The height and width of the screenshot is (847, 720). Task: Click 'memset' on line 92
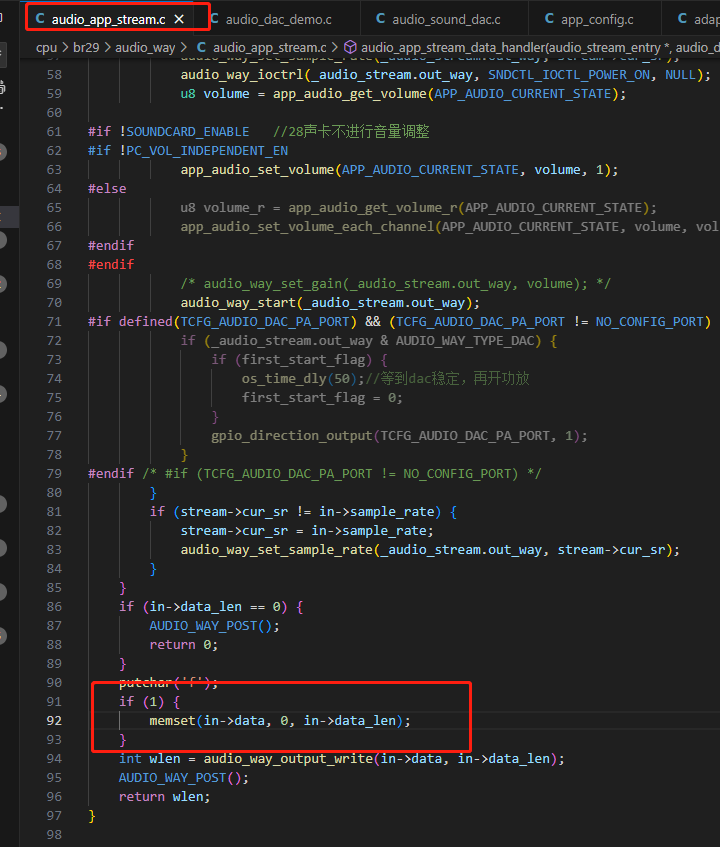pos(172,721)
